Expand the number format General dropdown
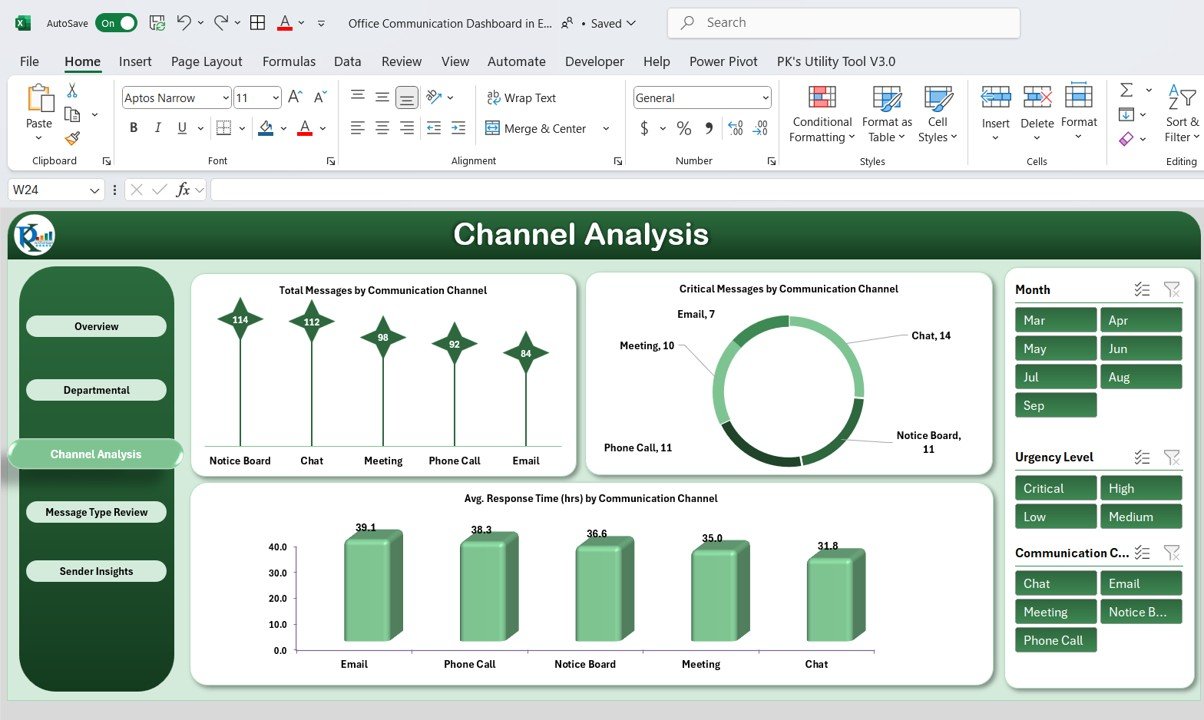 coord(765,98)
